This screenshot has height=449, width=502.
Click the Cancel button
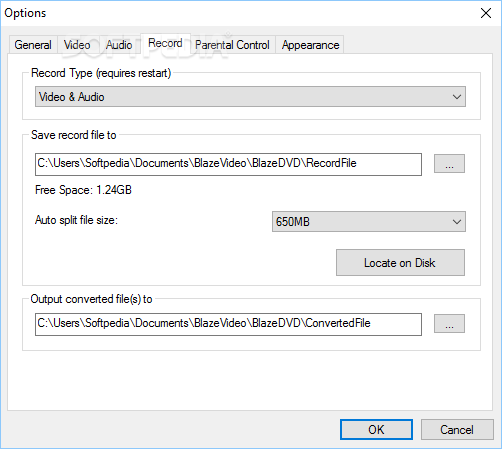(457, 429)
